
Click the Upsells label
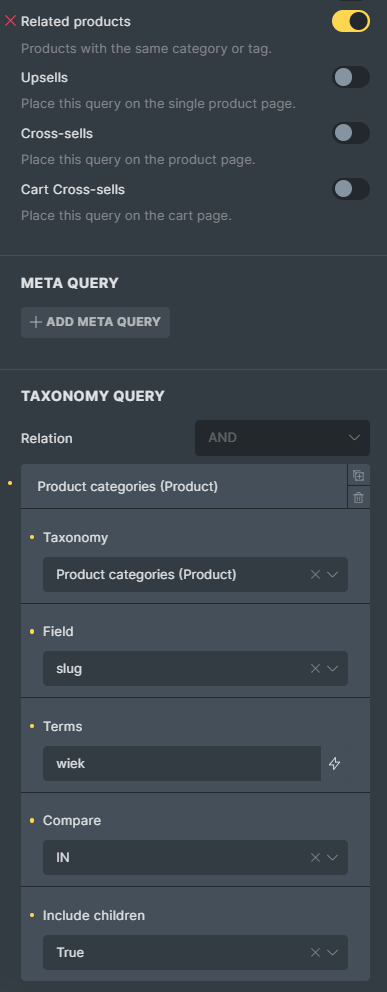[44, 78]
